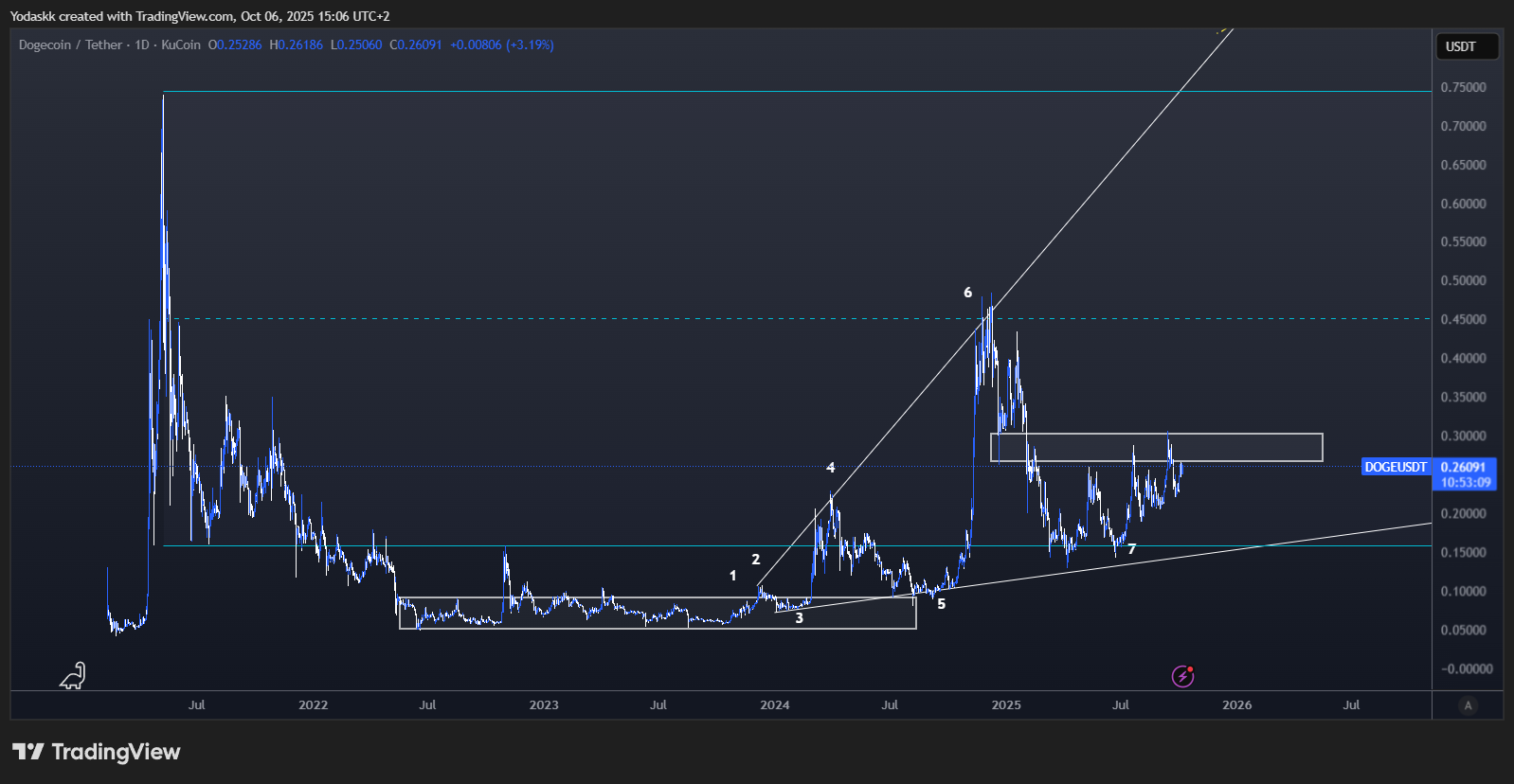This screenshot has height=784, width=1514.
Task: Click the 1D interval in chart legend
Action: point(142,45)
